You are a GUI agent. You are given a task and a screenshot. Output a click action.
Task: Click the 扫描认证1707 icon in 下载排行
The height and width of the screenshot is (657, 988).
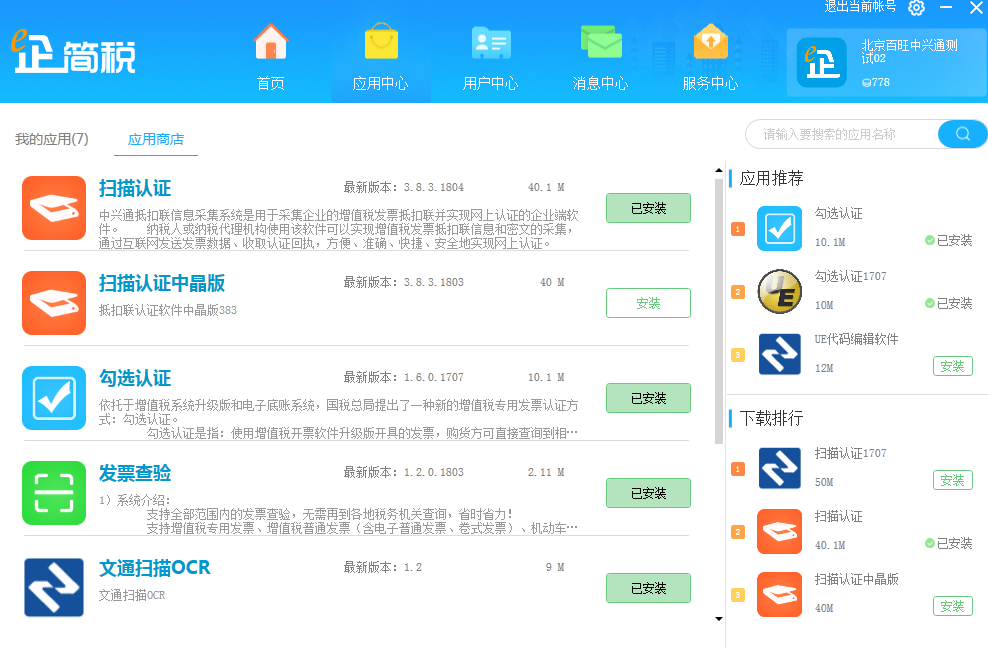click(779, 468)
